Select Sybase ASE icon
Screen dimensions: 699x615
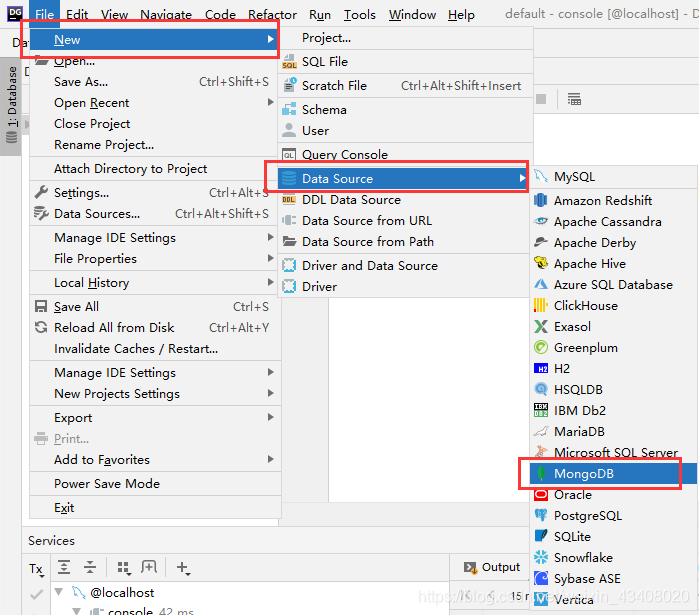pos(541,578)
